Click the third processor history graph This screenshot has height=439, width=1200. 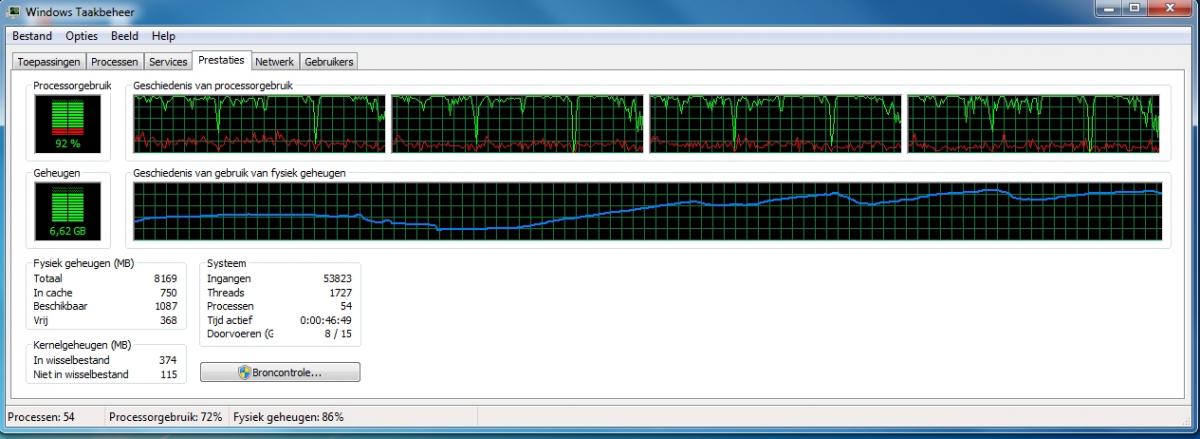tap(775, 124)
